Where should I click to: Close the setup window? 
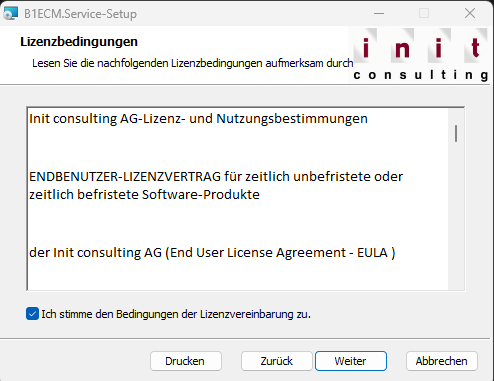[470, 14]
